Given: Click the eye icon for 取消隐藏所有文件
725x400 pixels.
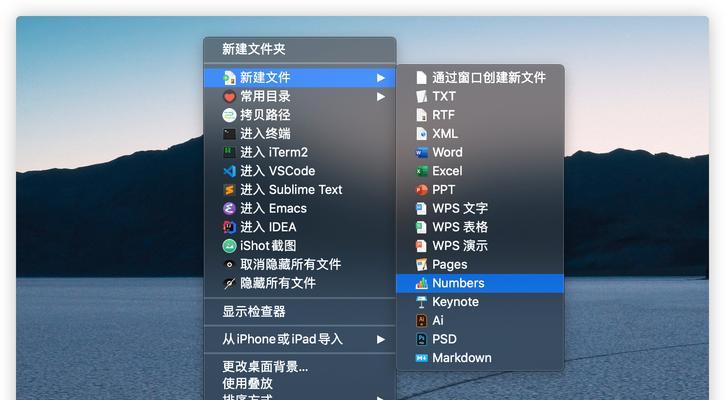Looking at the screenshot, I should 229,265.
